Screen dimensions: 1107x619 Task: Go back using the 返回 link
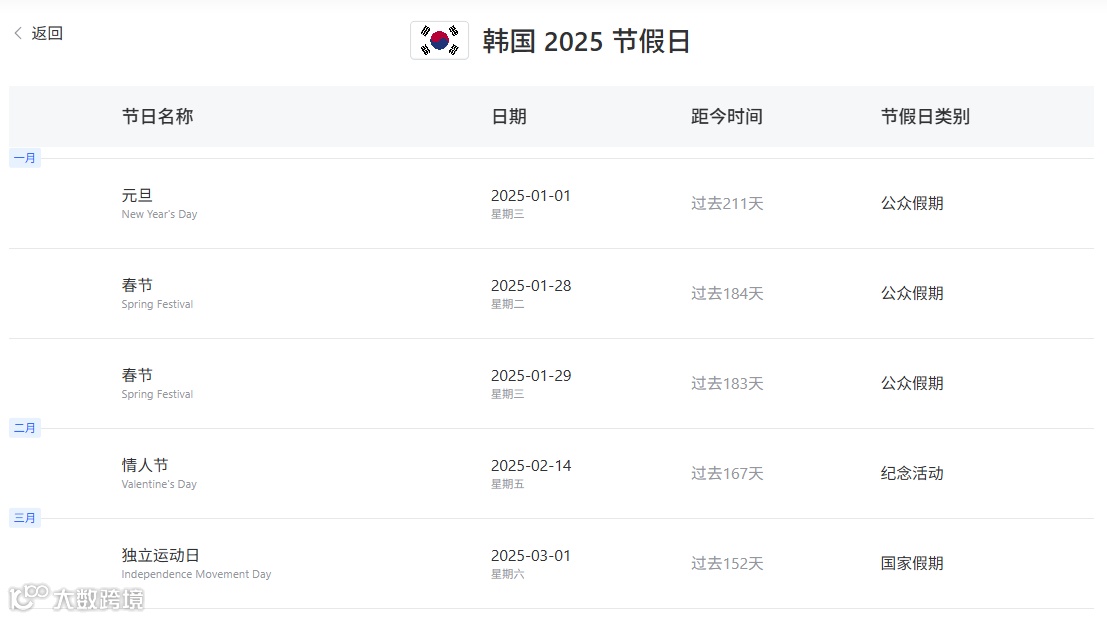click(47, 33)
